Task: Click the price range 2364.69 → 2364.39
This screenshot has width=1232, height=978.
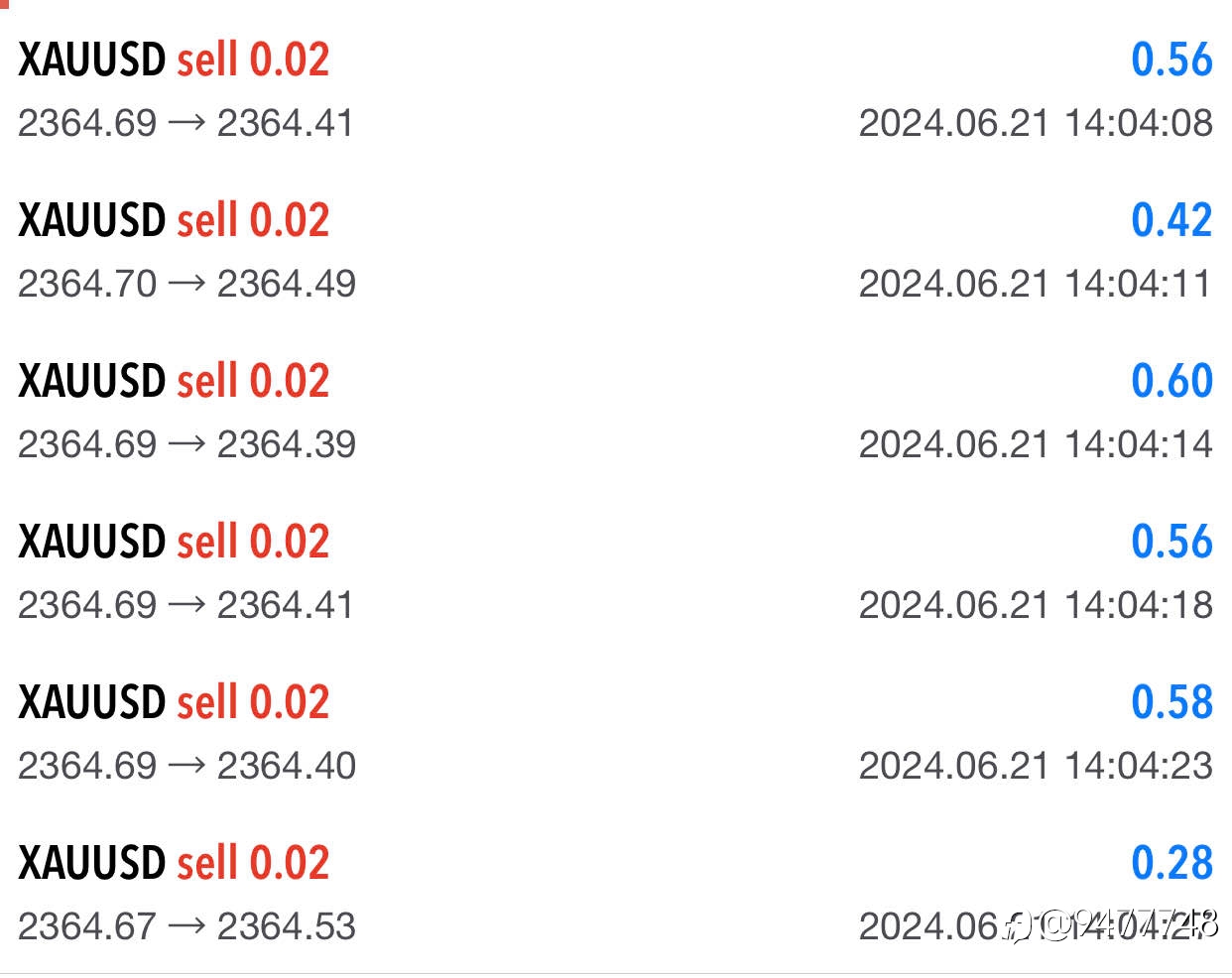Action: pos(186,444)
